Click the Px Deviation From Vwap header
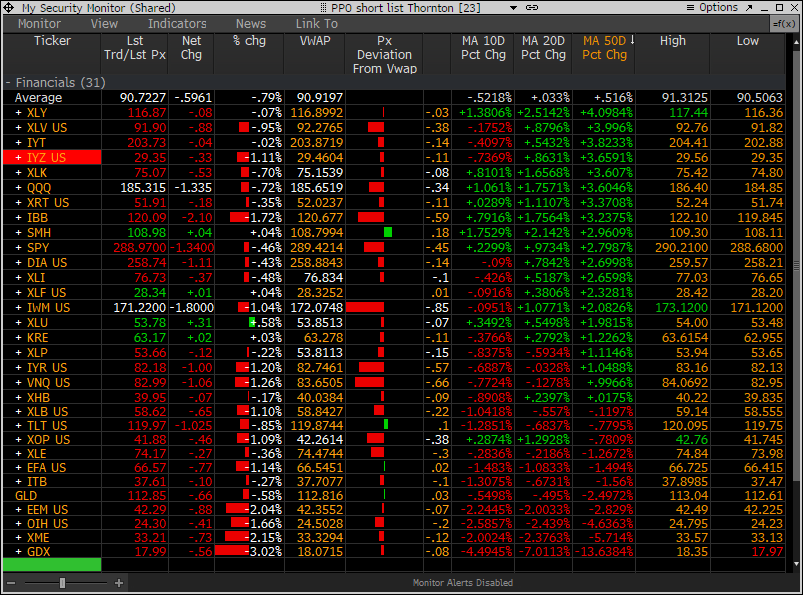The image size is (803, 595). 385,55
